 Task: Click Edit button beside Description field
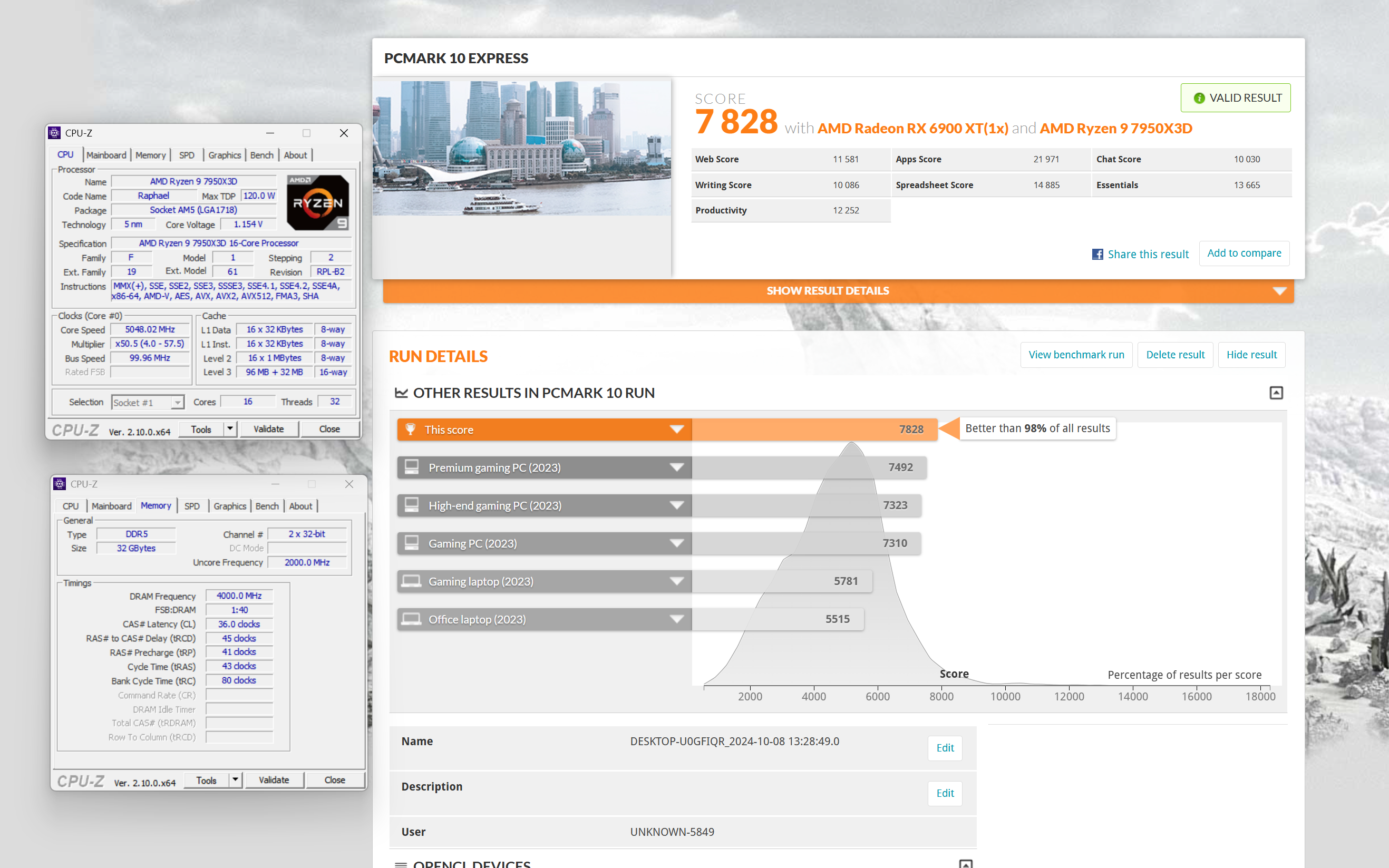click(945, 793)
